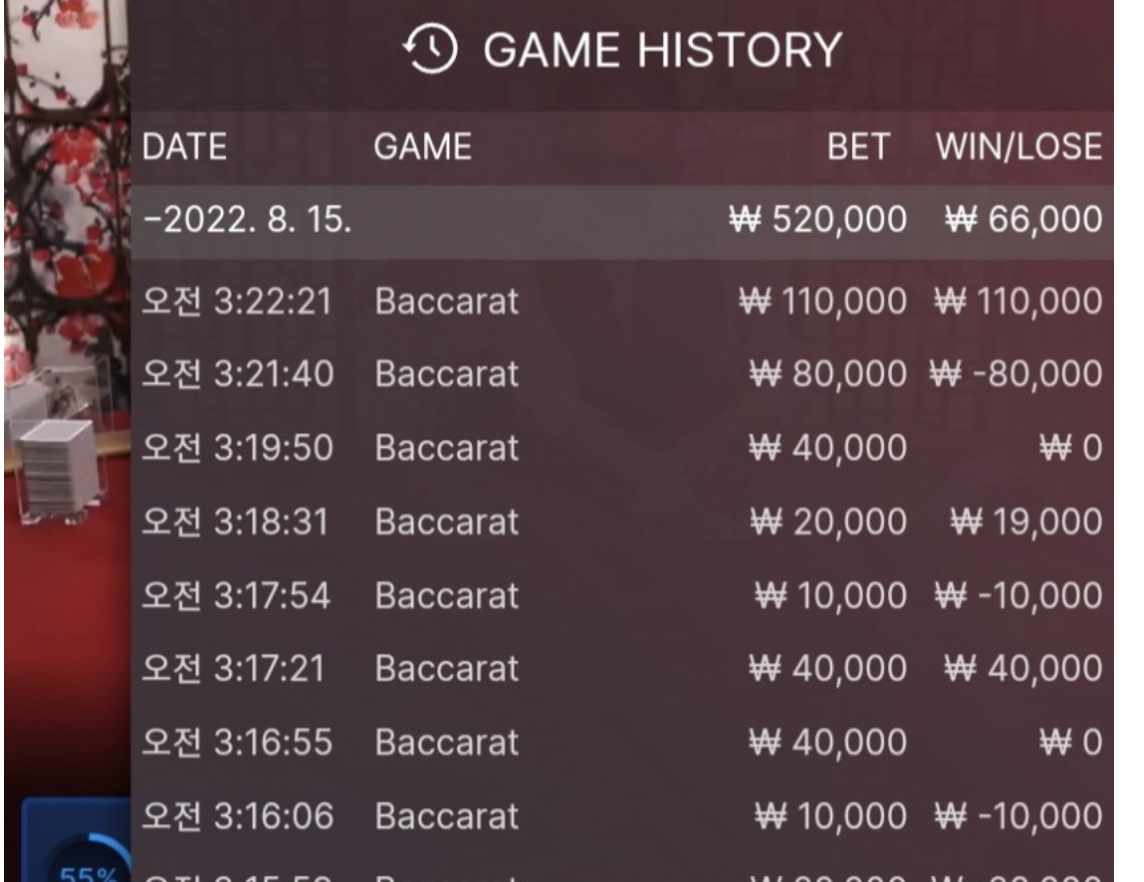Click the GAME column header
Viewport: 1144px width, 882px height.
click(422, 148)
